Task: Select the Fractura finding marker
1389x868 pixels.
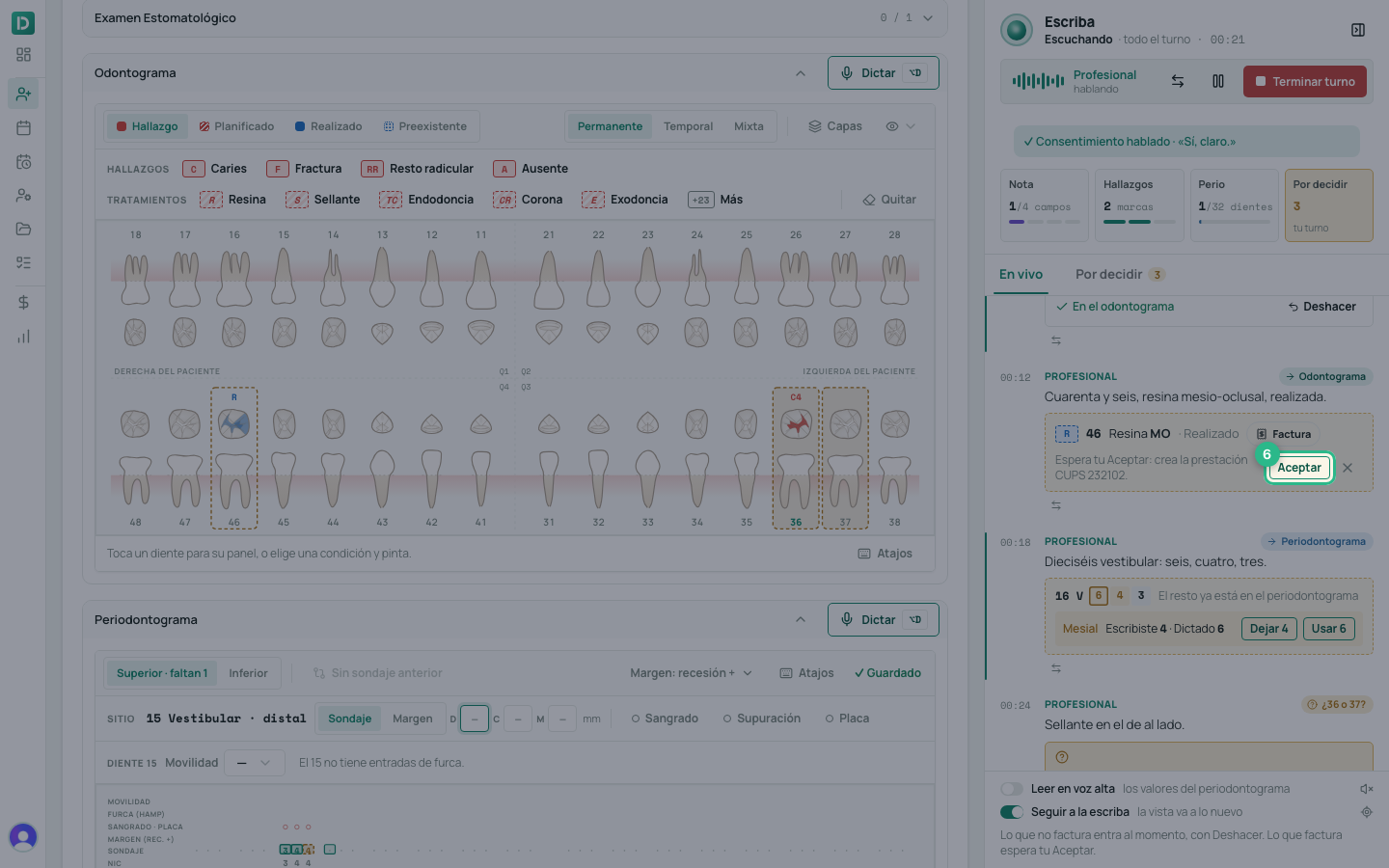Action: point(304,169)
